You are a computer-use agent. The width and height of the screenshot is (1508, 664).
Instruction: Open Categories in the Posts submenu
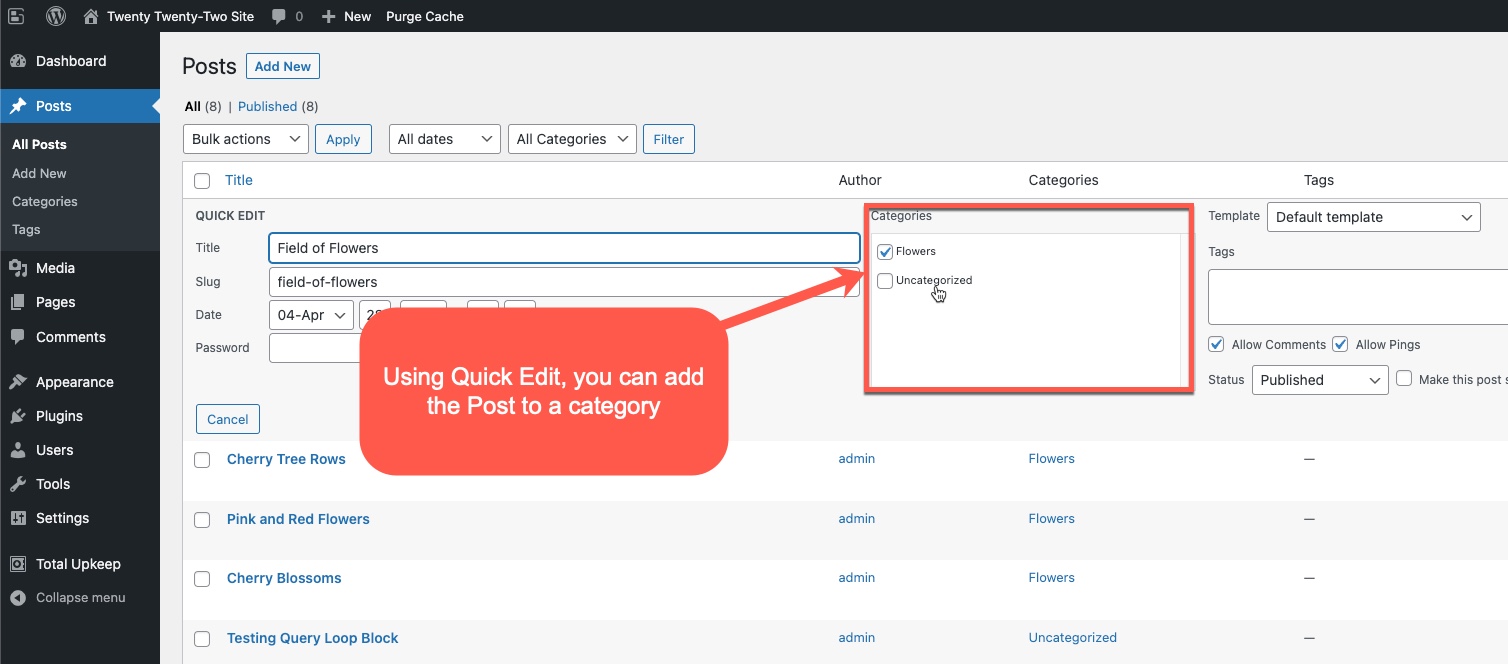click(45, 201)
